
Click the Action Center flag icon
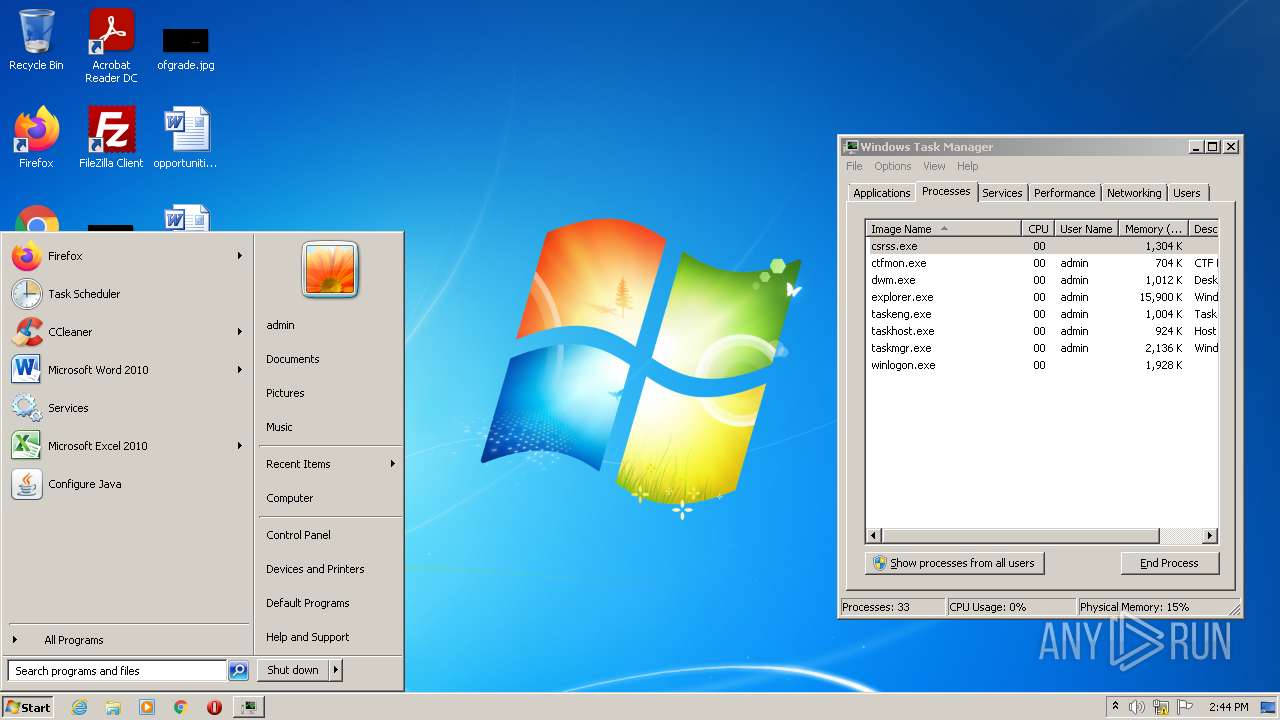coord(1185,707)
